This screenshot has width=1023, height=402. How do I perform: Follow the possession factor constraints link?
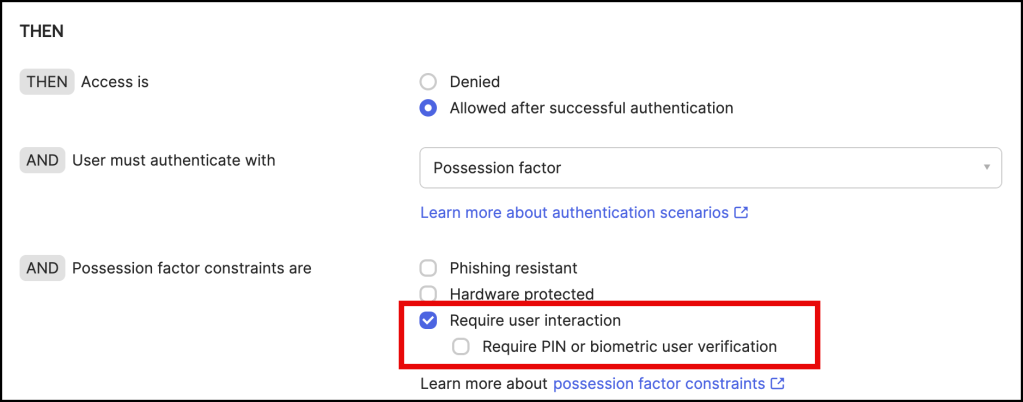tap(658, 383)
